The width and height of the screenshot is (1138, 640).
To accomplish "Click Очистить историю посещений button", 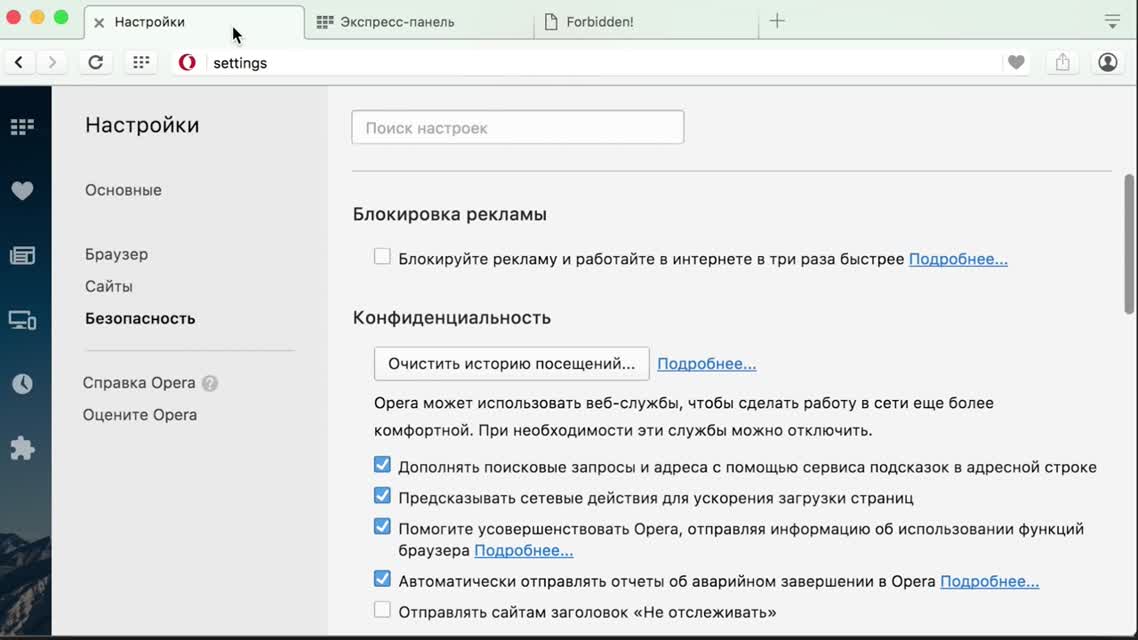I will click(x=512, y=364).
